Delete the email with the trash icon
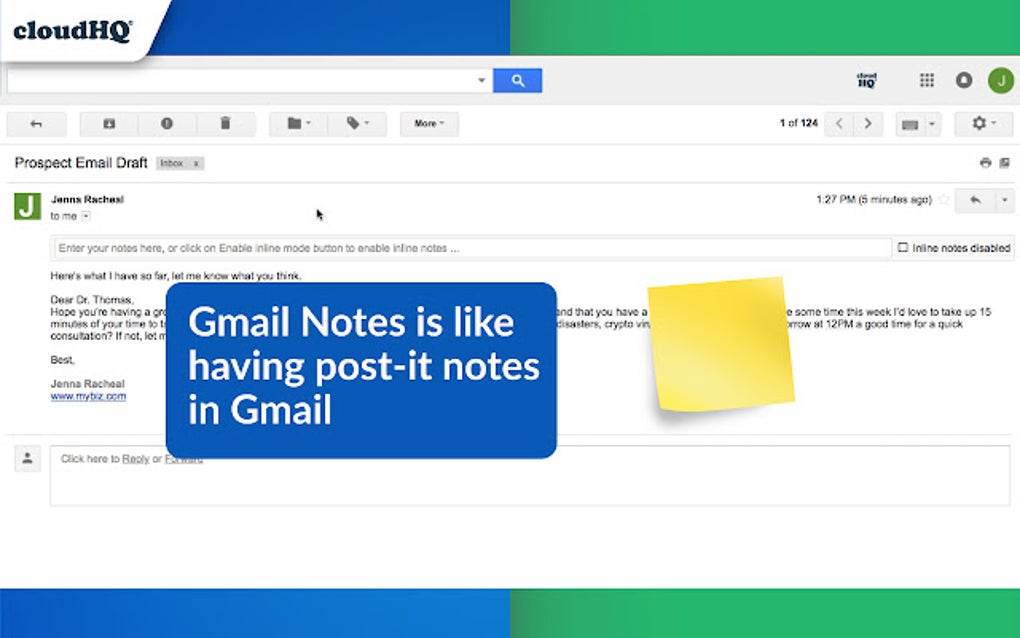This screenshot has width=1020, height=638. [226, 123]
